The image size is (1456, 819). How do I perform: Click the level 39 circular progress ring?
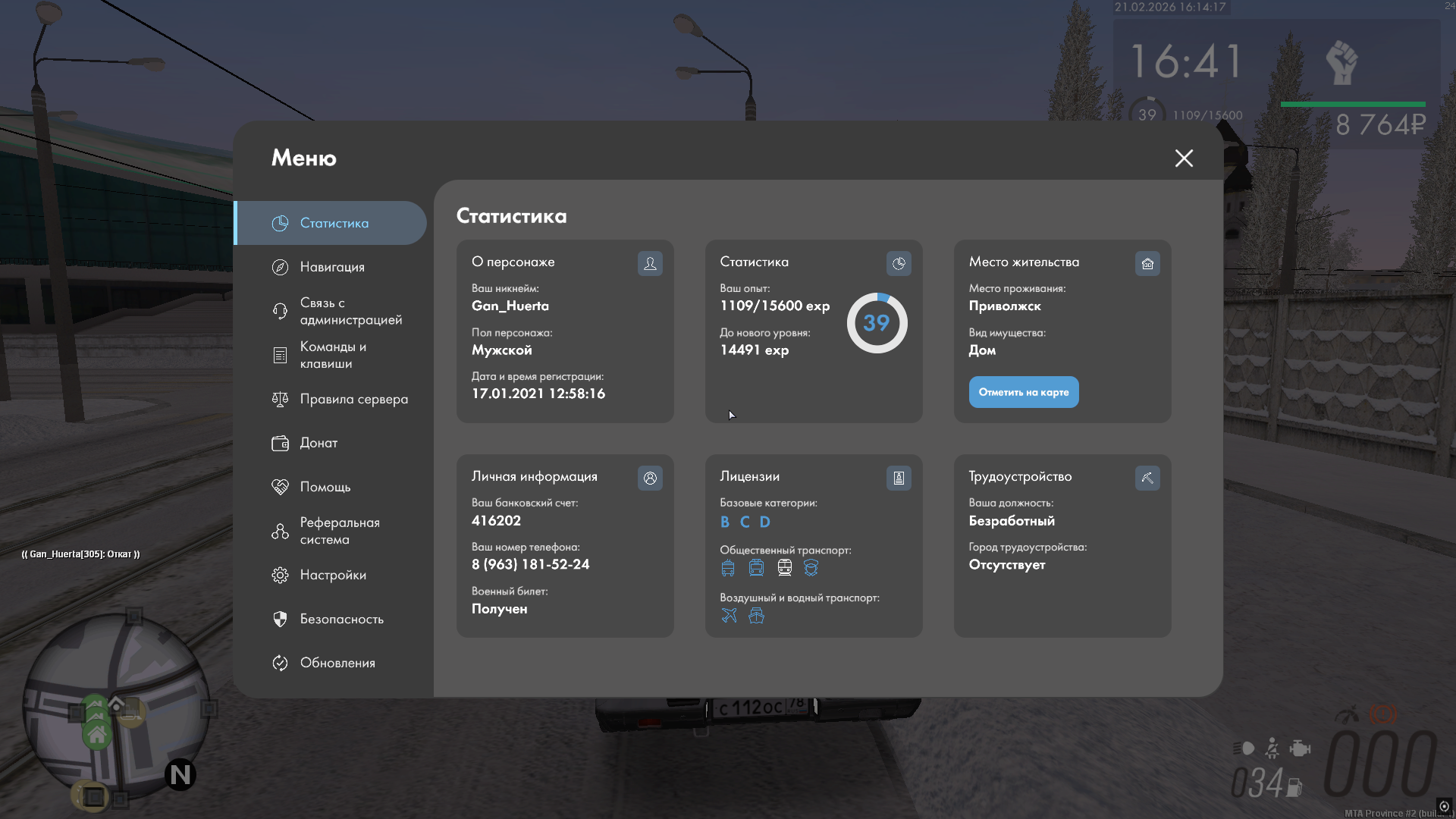tap(877, 323)
